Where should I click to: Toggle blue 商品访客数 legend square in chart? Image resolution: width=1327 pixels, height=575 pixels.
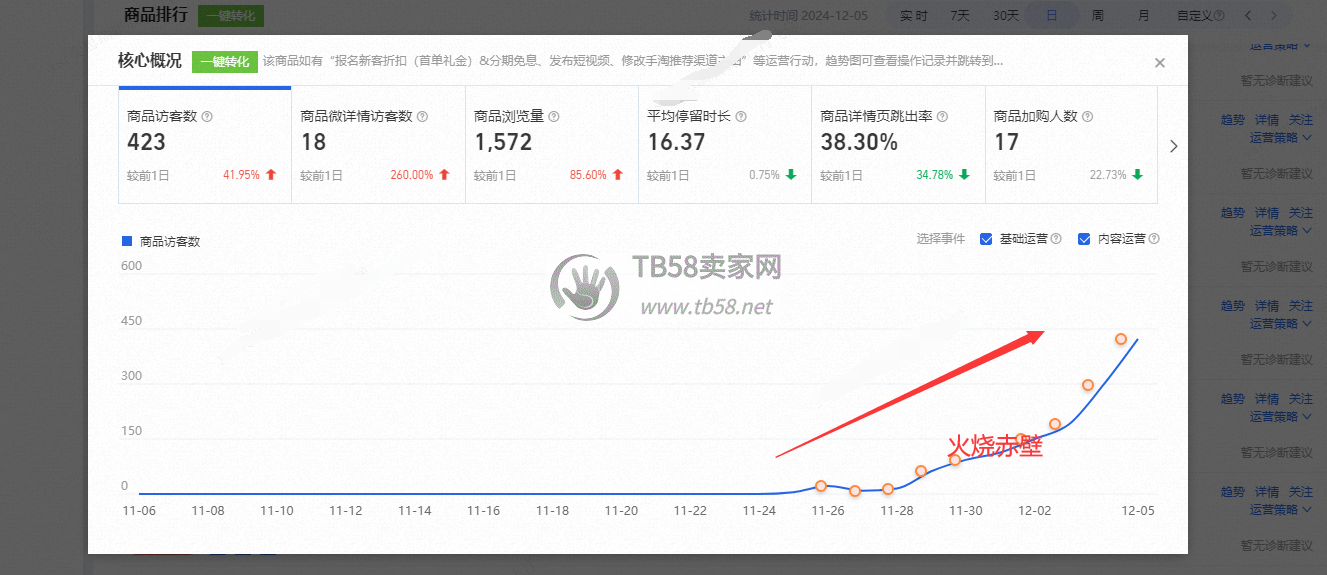127,241
